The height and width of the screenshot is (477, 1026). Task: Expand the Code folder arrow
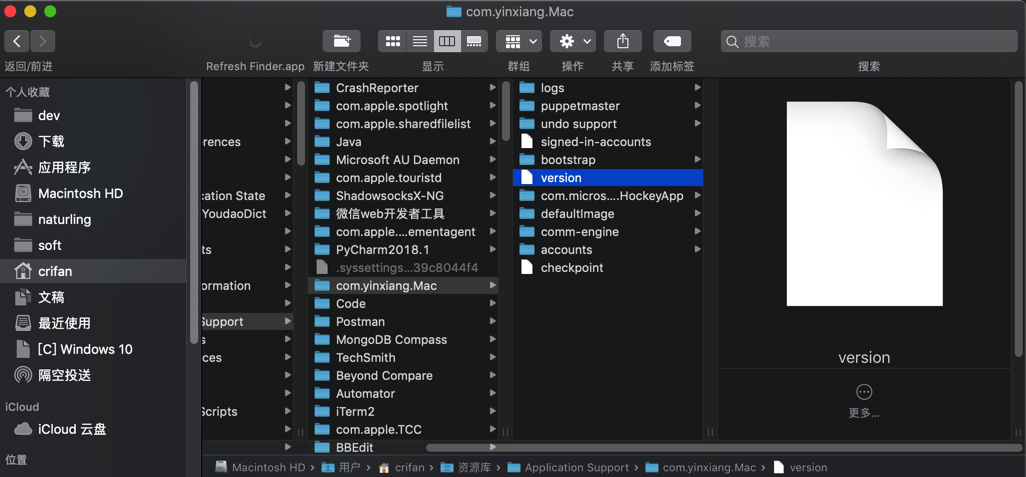click(x=493, y=304)
